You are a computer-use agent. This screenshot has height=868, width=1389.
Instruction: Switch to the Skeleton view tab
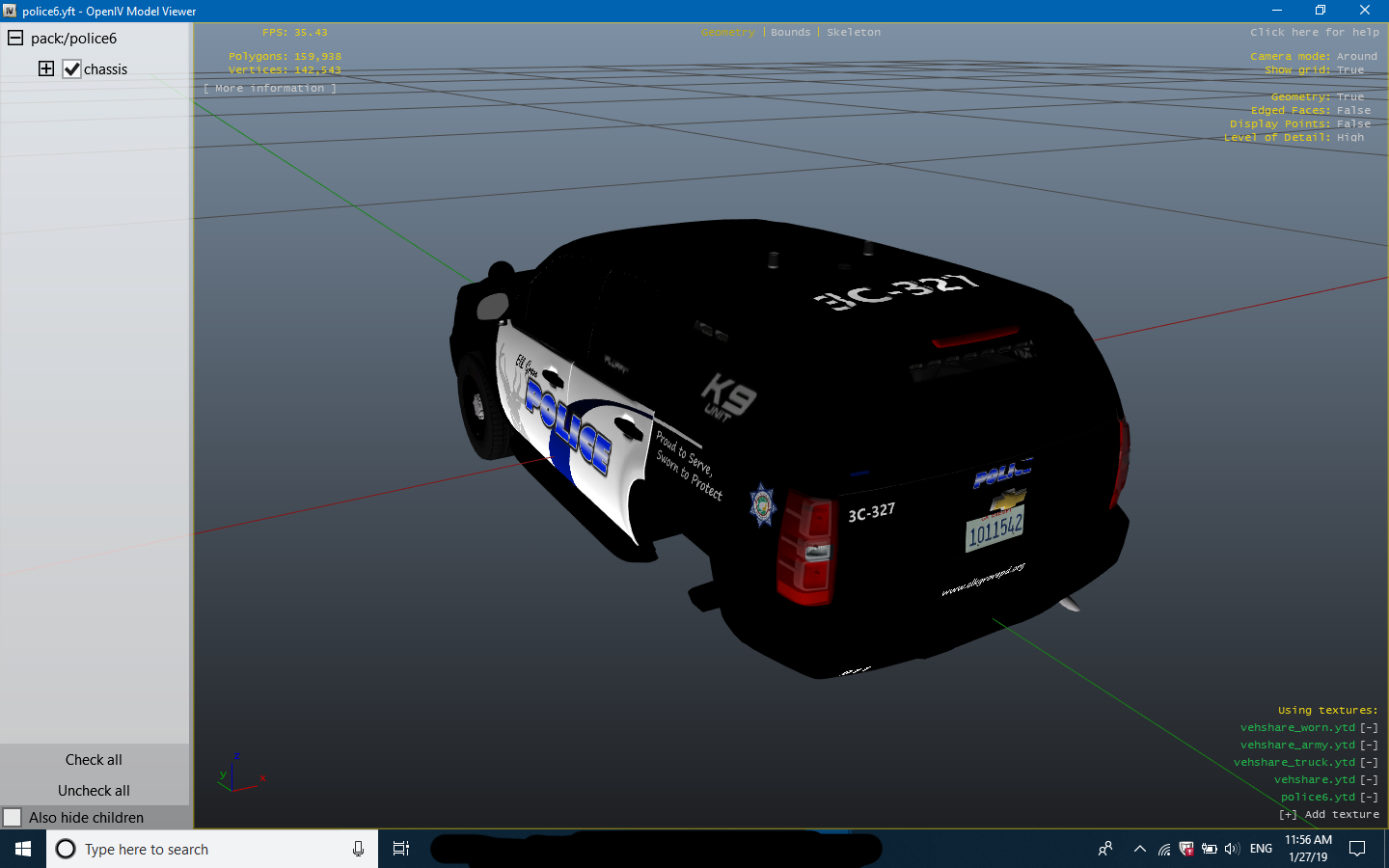tap(853, 33)
